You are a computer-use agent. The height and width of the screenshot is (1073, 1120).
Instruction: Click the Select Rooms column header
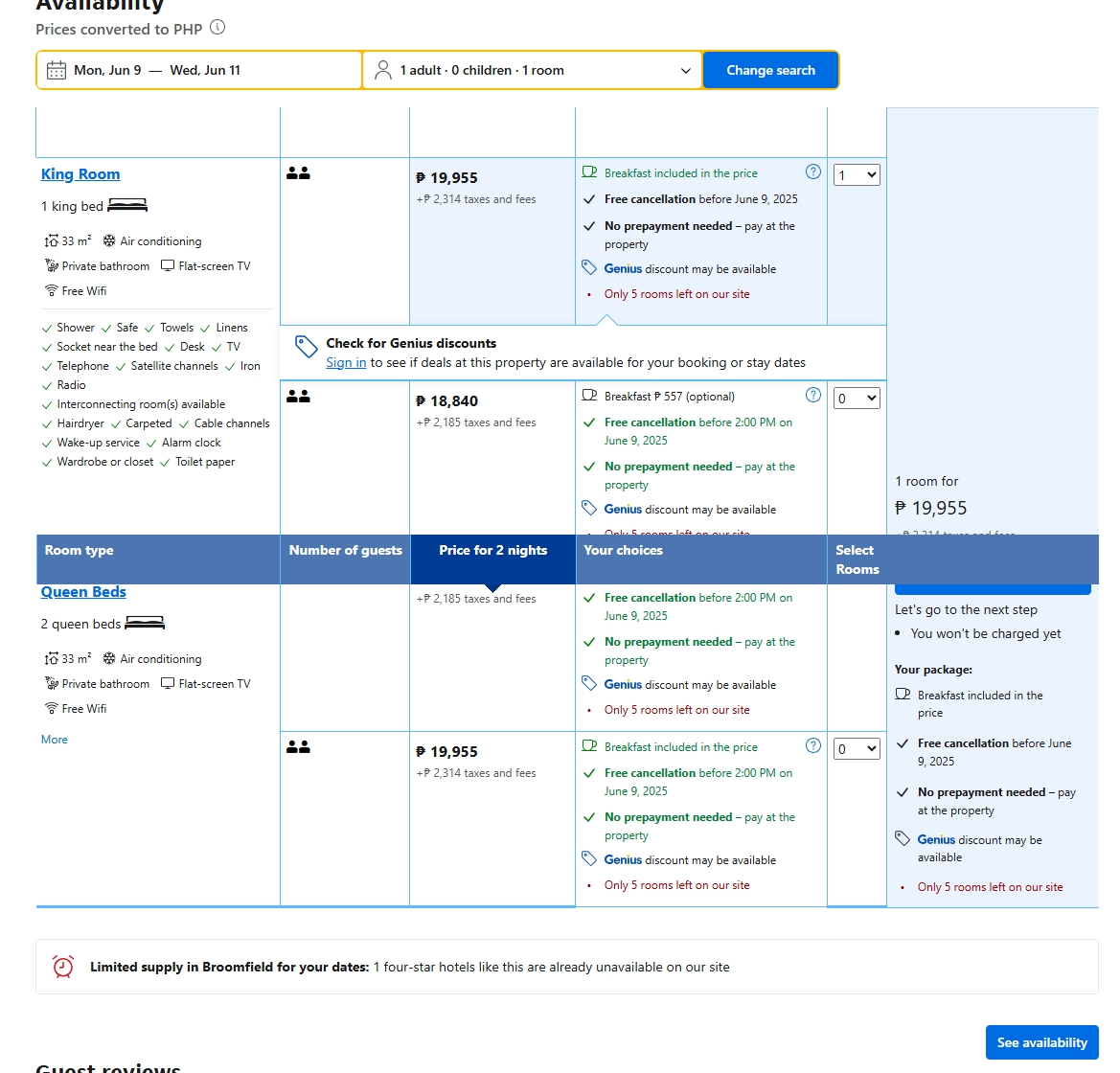(x=857, y=559)
